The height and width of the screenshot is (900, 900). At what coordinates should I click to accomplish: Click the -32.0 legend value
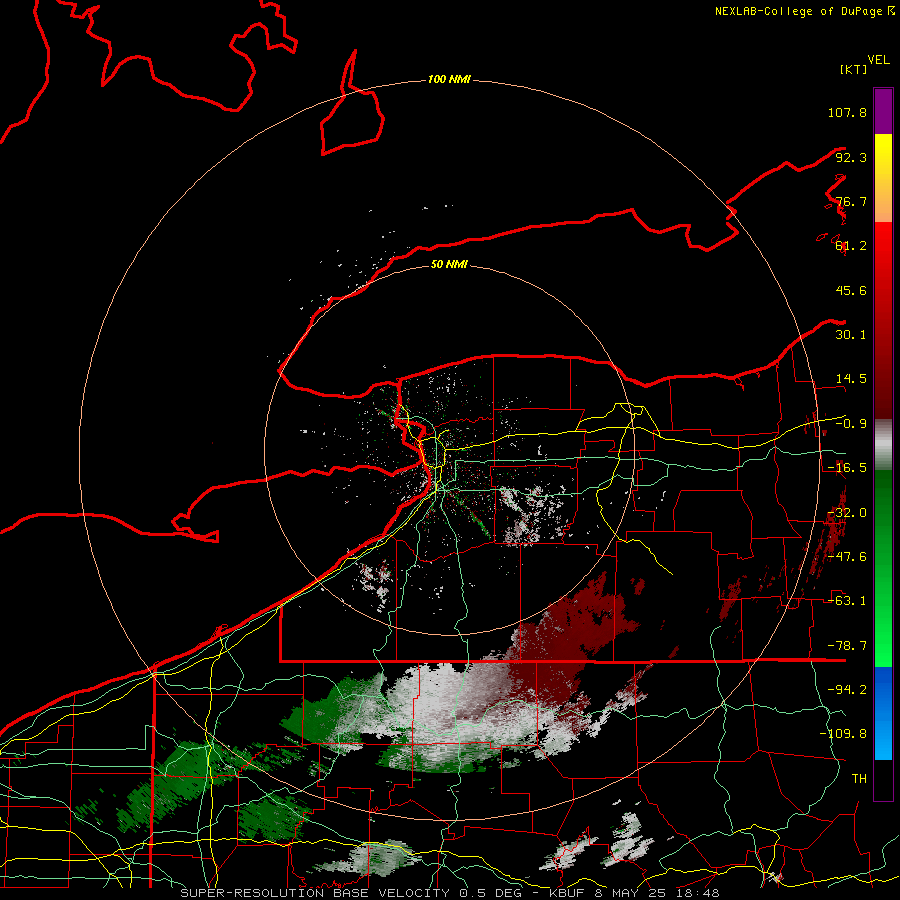[x=847, y=513]
